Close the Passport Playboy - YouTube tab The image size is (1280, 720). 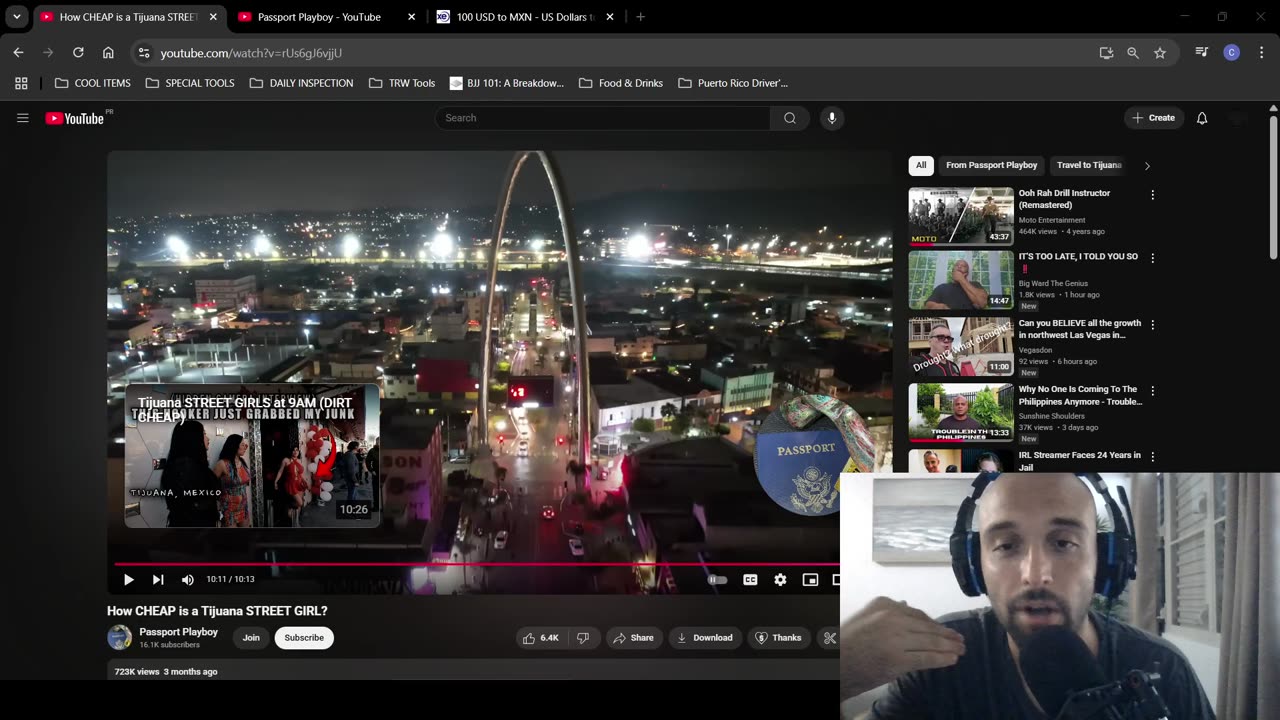coord(411,17)
